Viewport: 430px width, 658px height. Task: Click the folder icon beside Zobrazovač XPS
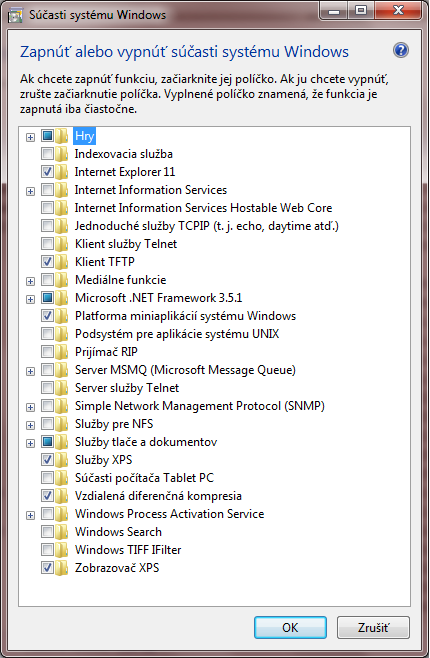tap(62, 568)
